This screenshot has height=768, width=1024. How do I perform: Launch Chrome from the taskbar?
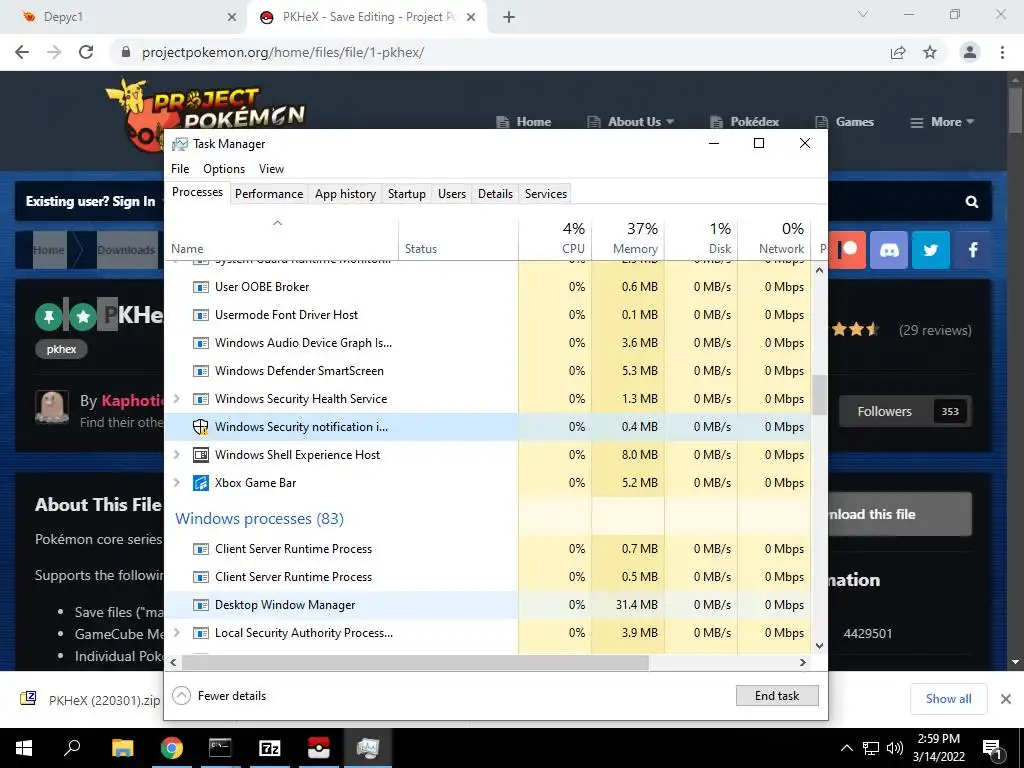[x=172, y=748]
